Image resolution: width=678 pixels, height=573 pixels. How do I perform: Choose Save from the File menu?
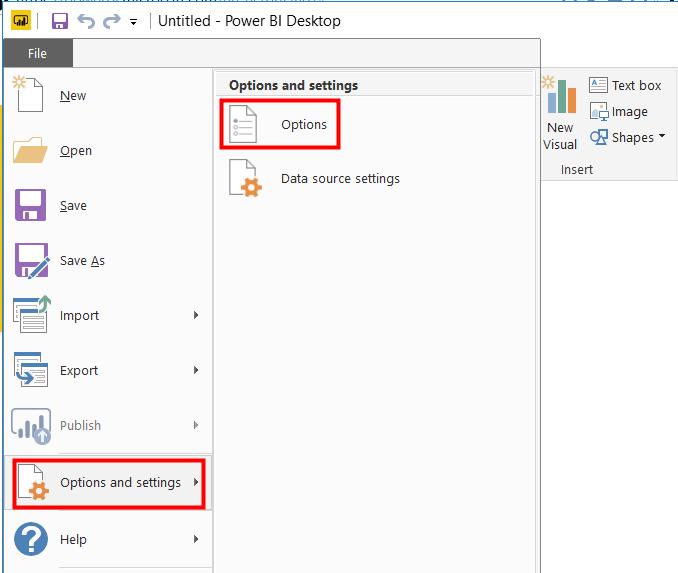point(73,205)
